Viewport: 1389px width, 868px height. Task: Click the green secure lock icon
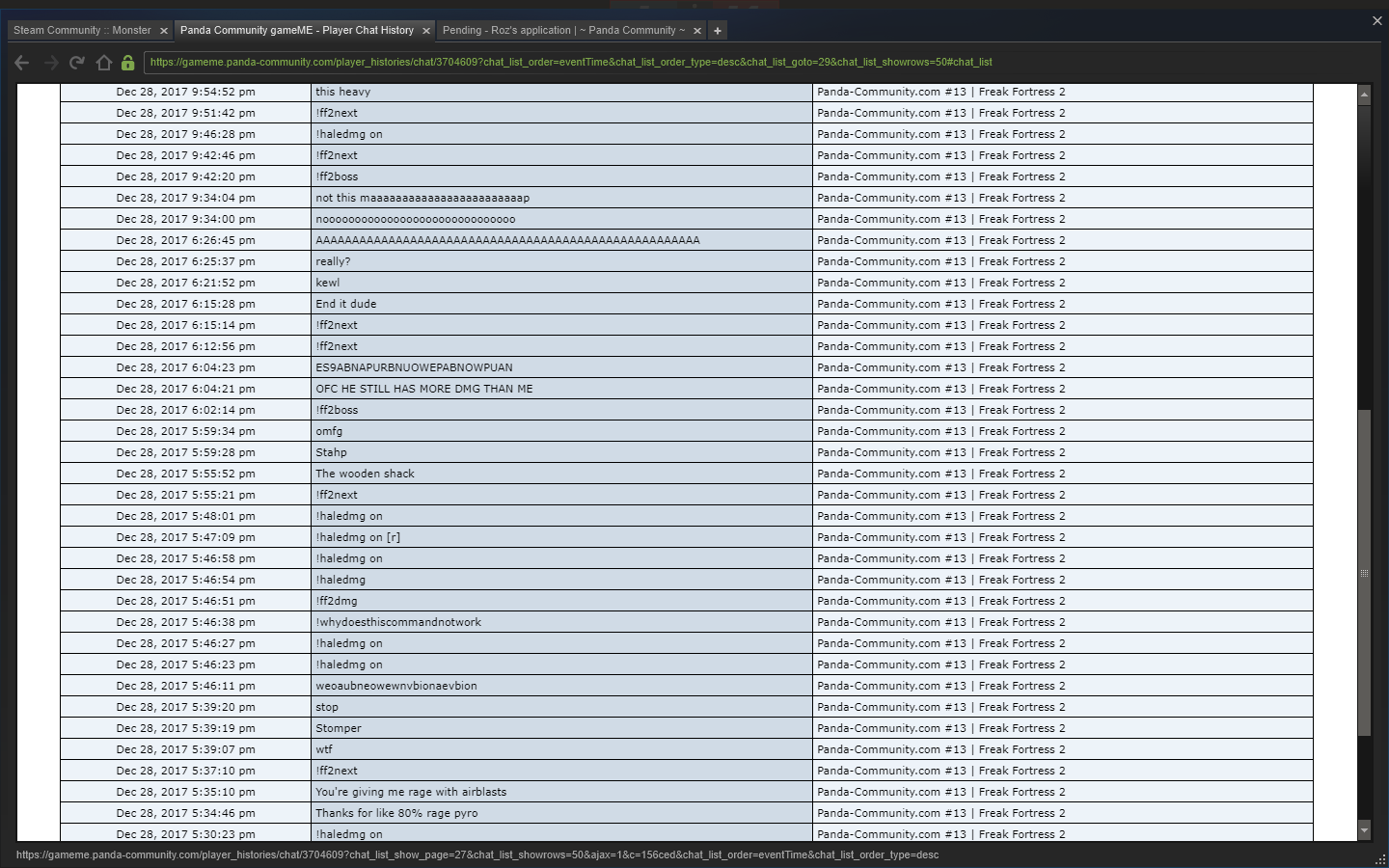point(127,63)
